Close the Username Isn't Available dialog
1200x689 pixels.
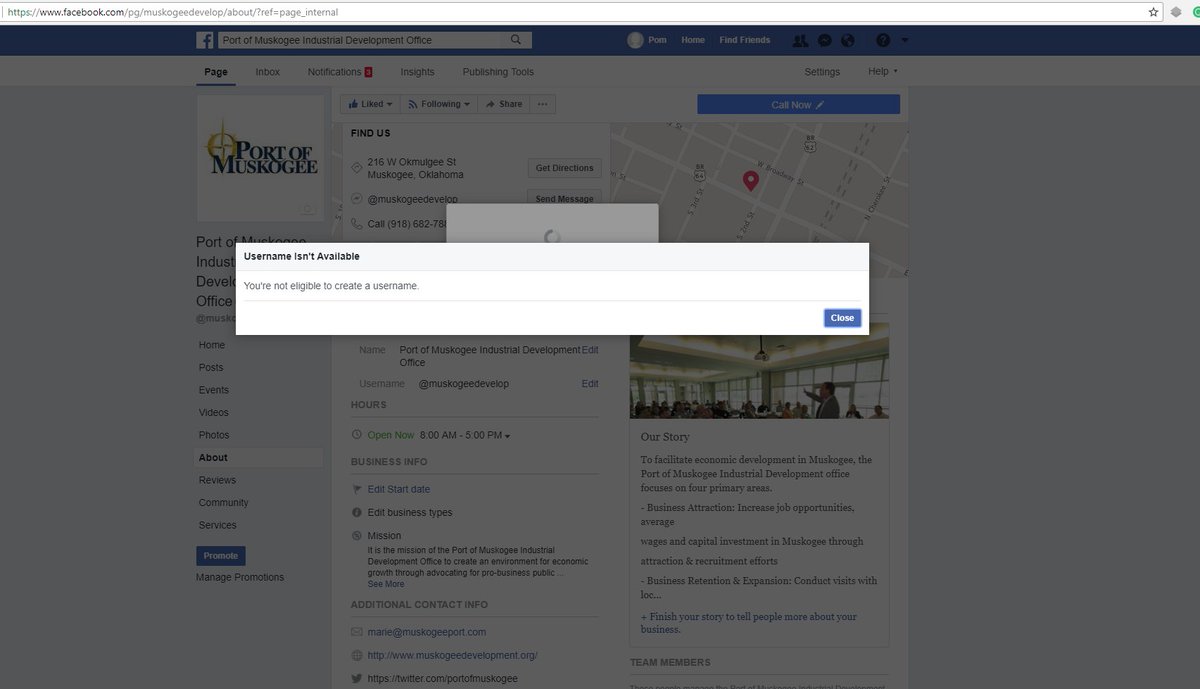click(x=842, y=318)
